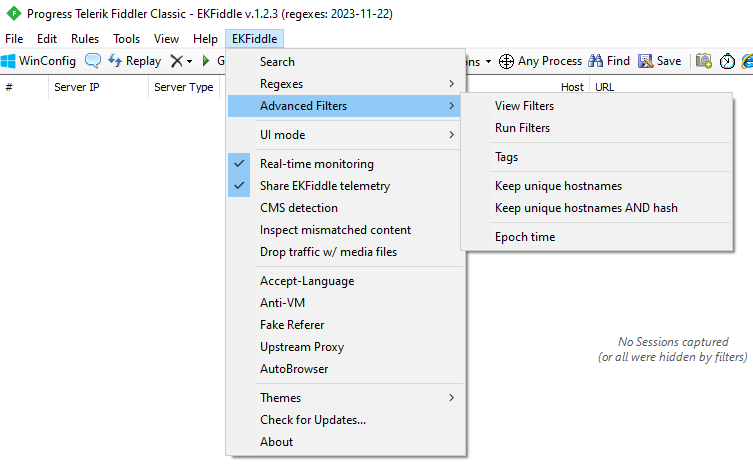Image resolution: width=753 pixels, height=467 pixels.
Task: Click the Replay toolbar button label
Action: [x=143, y=61]
